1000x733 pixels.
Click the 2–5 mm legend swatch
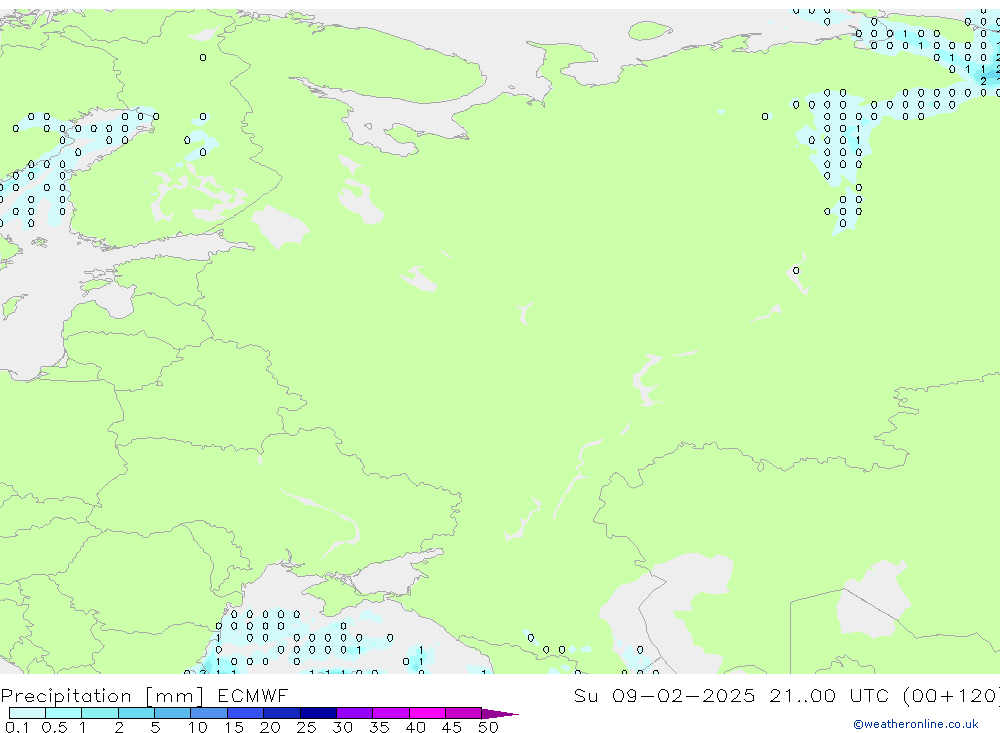(136, 713)
